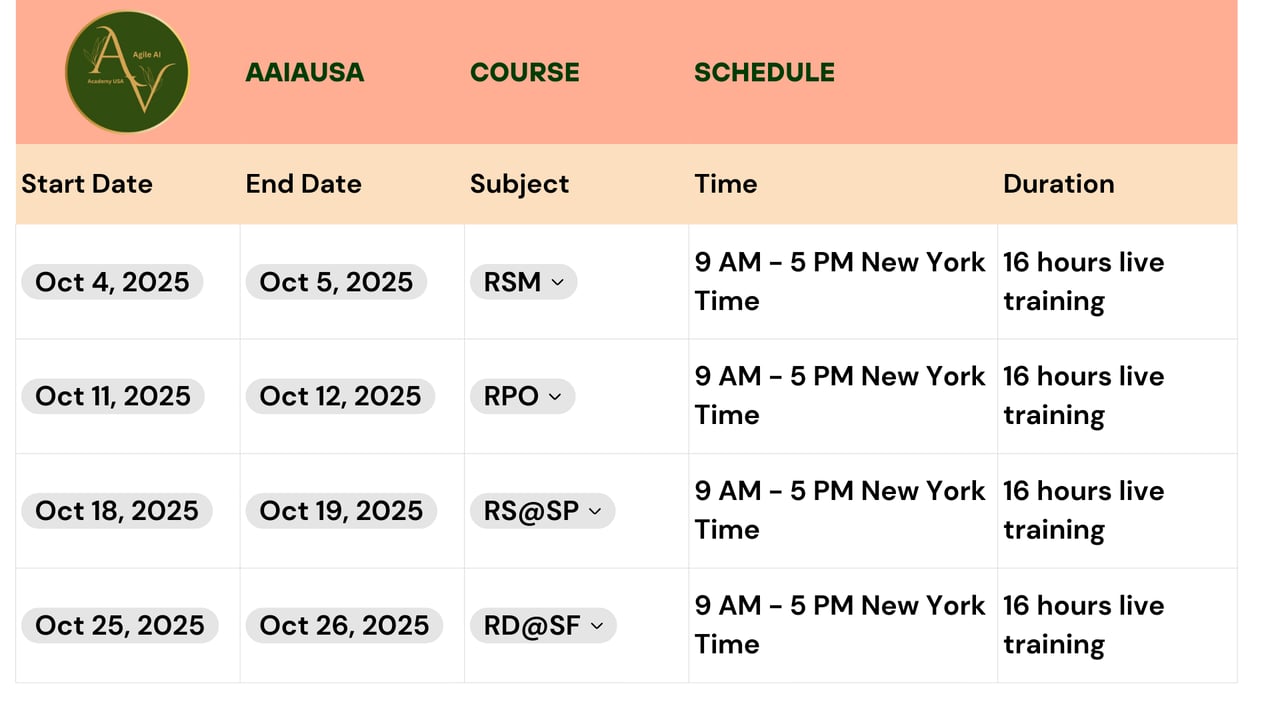Click the Oct 12, 2025 end date chip
This screenshot has height=720, width=1280.
point(340,396)
